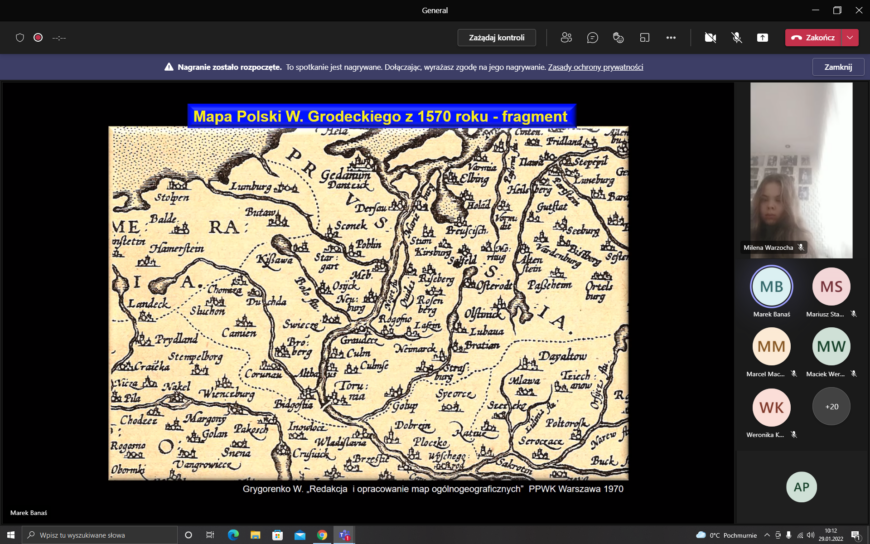This screenshot has width=870, height=544.
Task: Open the reactions icon in toolbar
Action: 618,38
